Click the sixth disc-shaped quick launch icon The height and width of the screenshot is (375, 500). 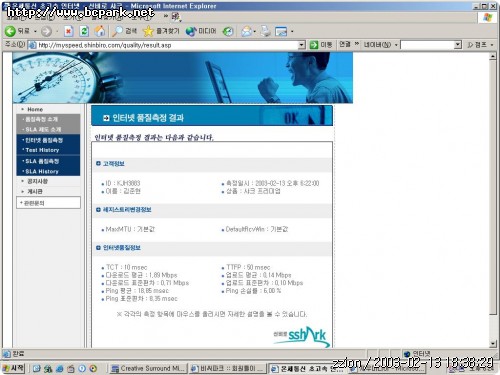tap(93, 368)
